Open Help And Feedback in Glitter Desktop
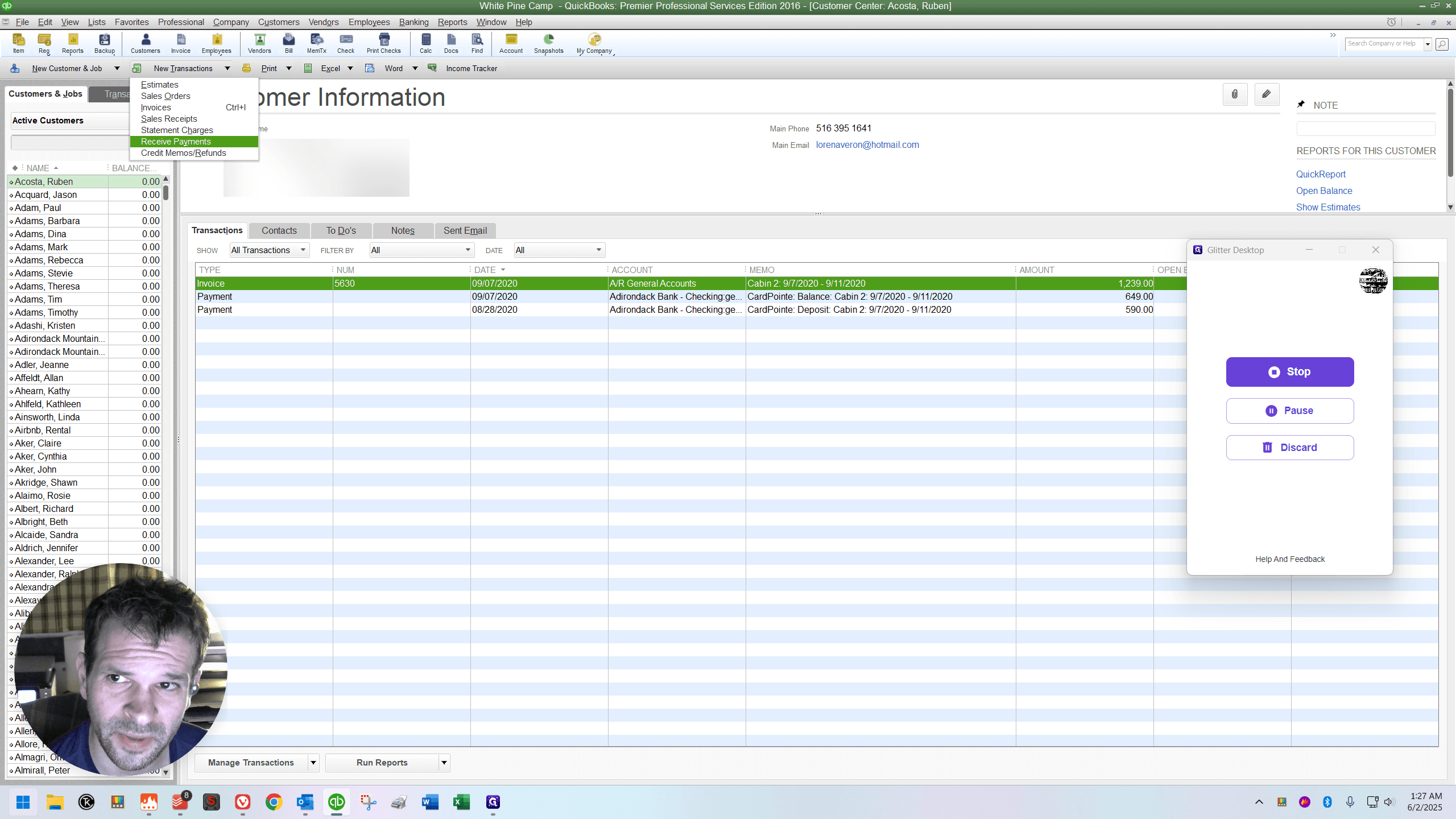Image resolution: width=1456 pixels, height=819 pixels. coord(1290,559)
